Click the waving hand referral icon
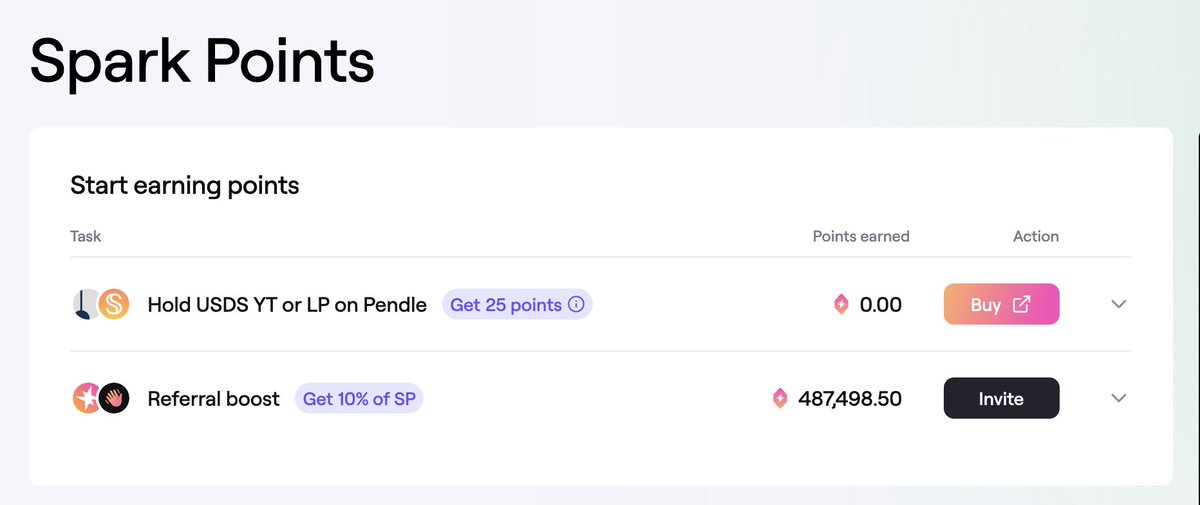 tap(114, 399)
